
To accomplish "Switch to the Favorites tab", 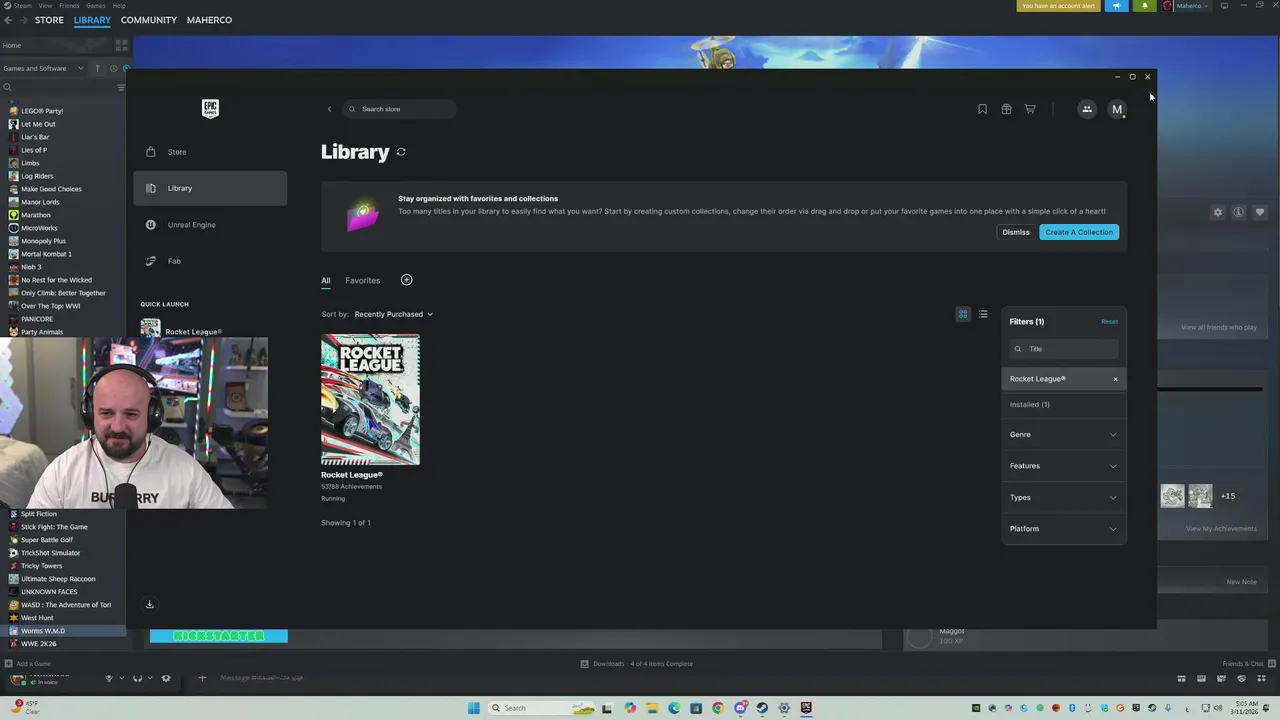I will click(x=362, y=281).
